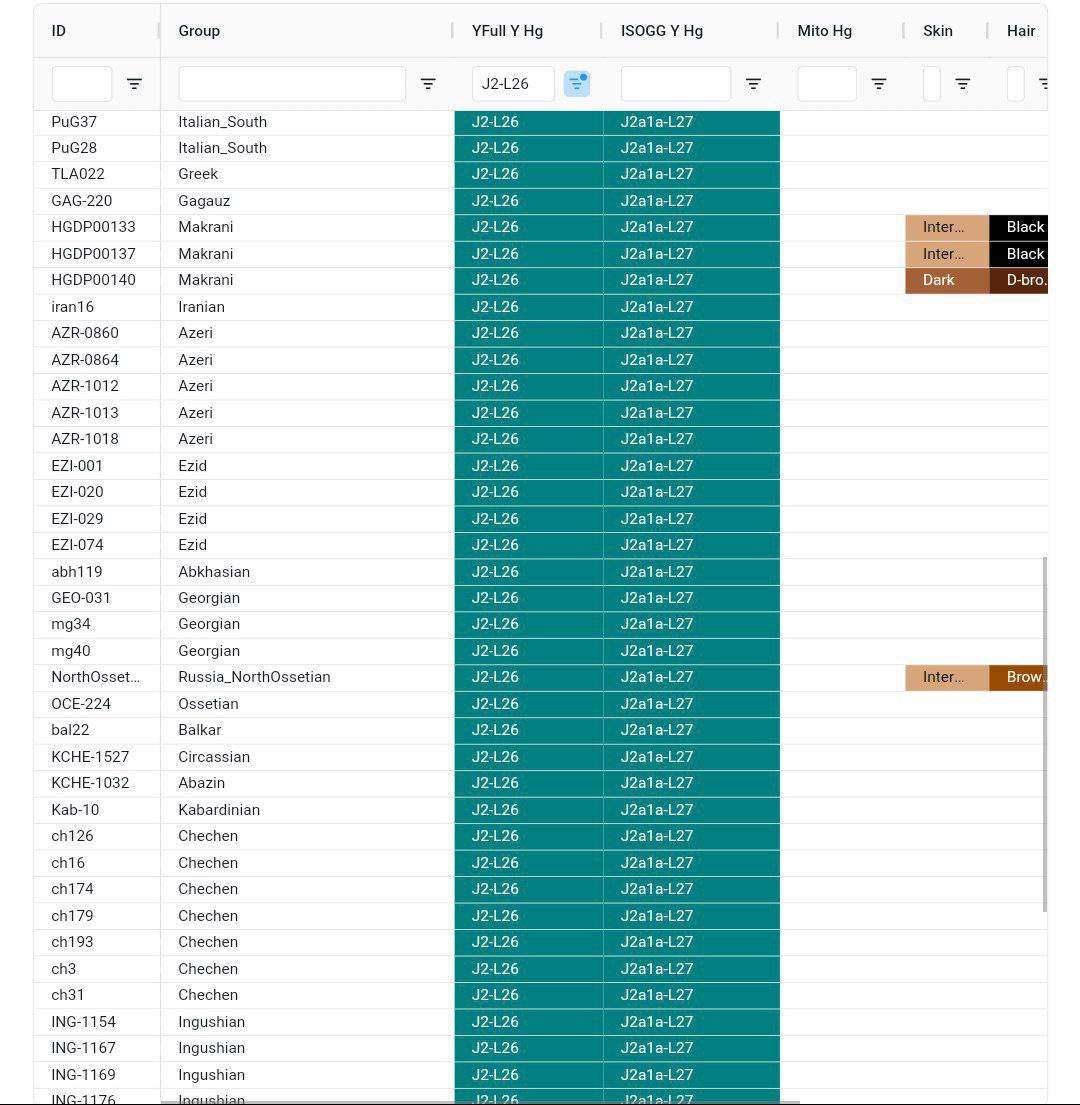Select the GAG-220 ID cell
The height and width of the screenshot is (1105, 1080).
point(97,201)
